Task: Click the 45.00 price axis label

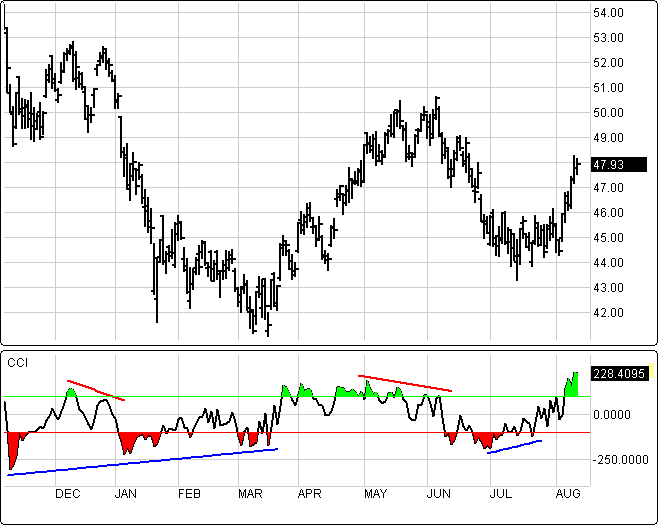Action: click(x=608, y=238)
